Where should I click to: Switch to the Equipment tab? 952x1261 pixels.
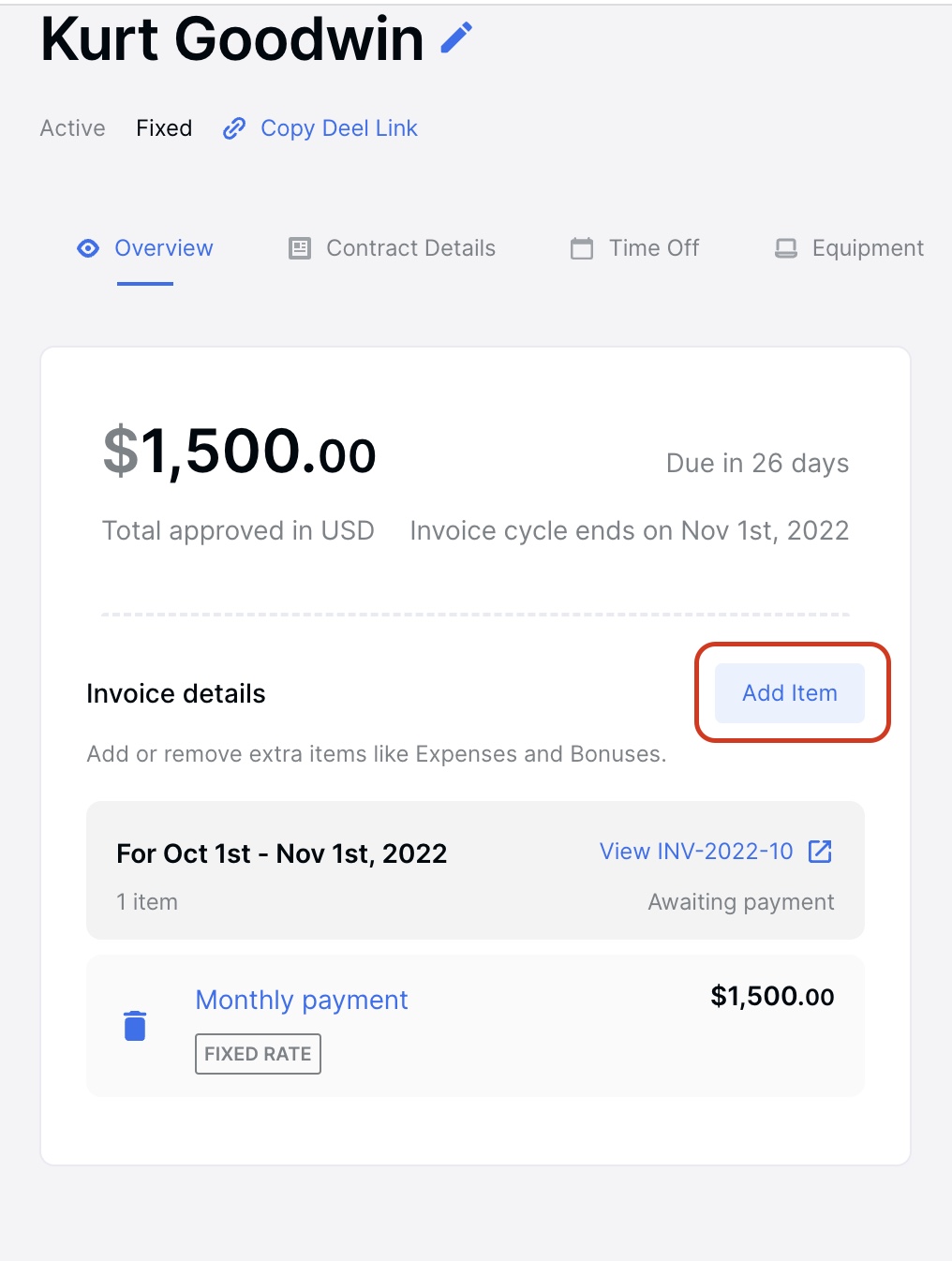pyautogui.click(x=866, y=248)
